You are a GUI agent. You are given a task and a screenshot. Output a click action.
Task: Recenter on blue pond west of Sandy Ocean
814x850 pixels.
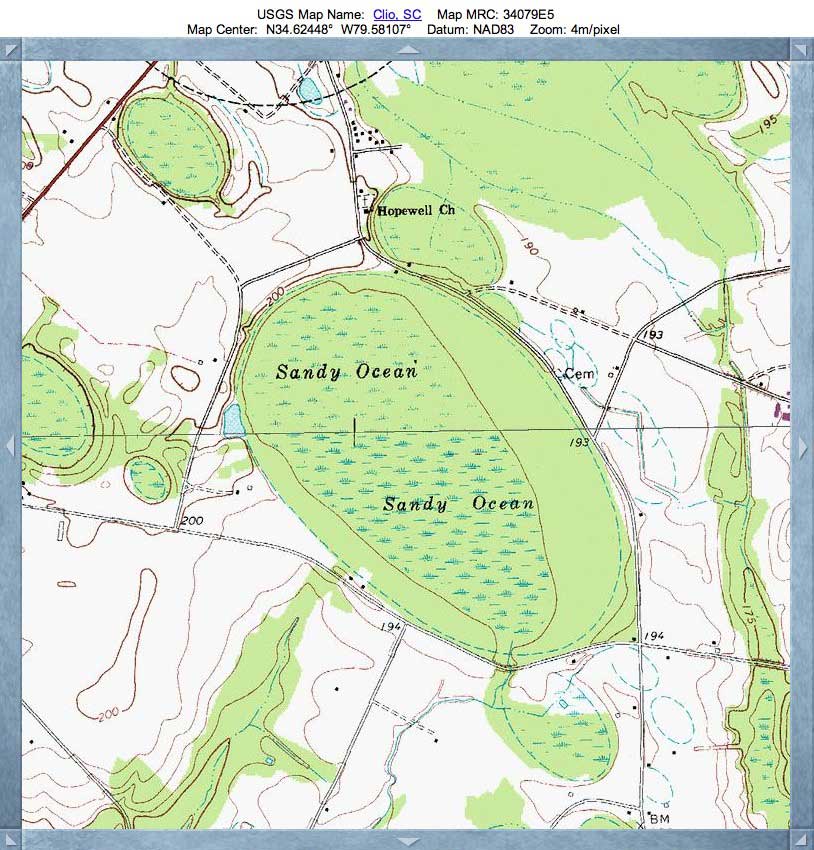click(233, 421)
